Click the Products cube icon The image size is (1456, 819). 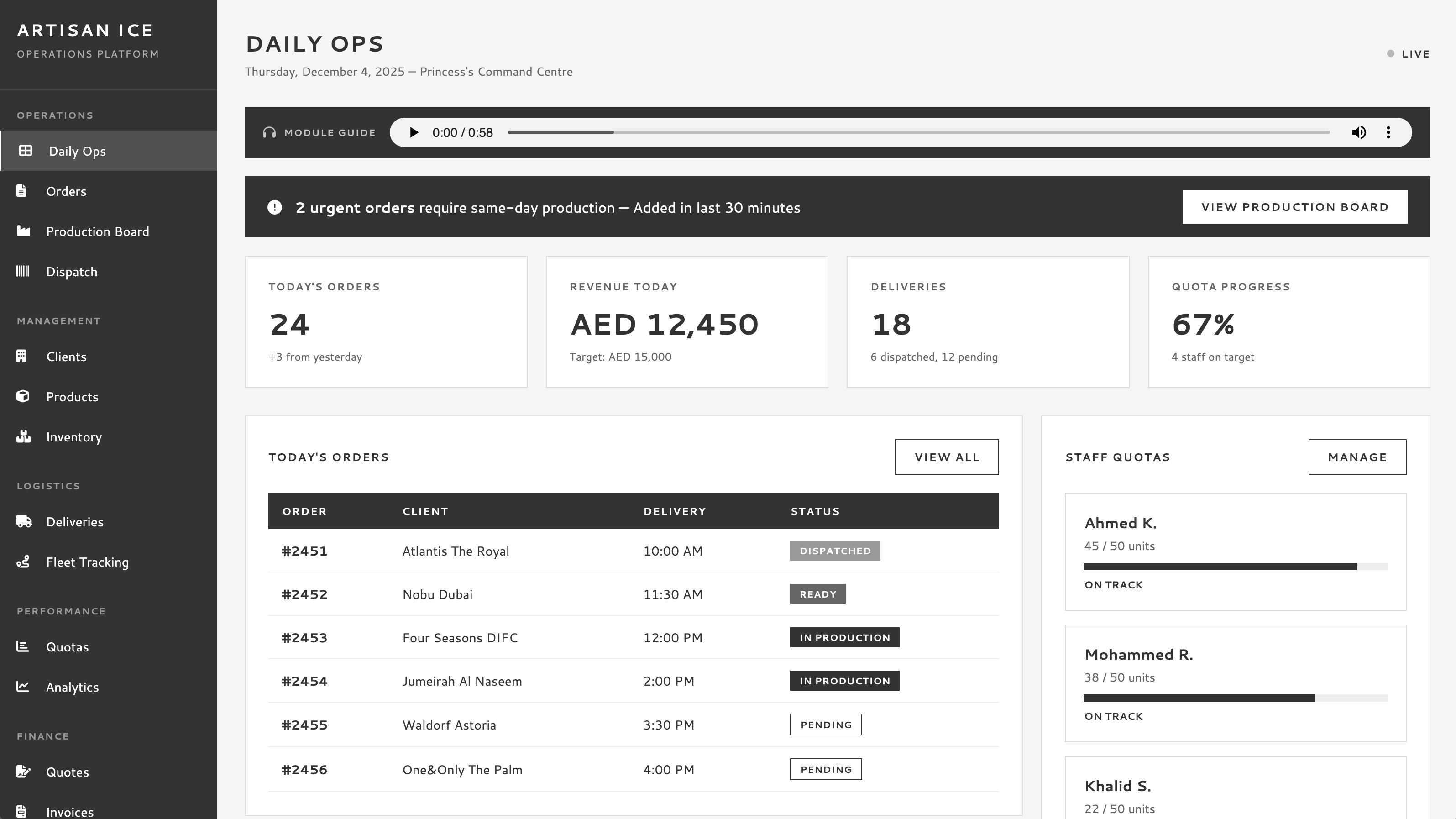23,396
